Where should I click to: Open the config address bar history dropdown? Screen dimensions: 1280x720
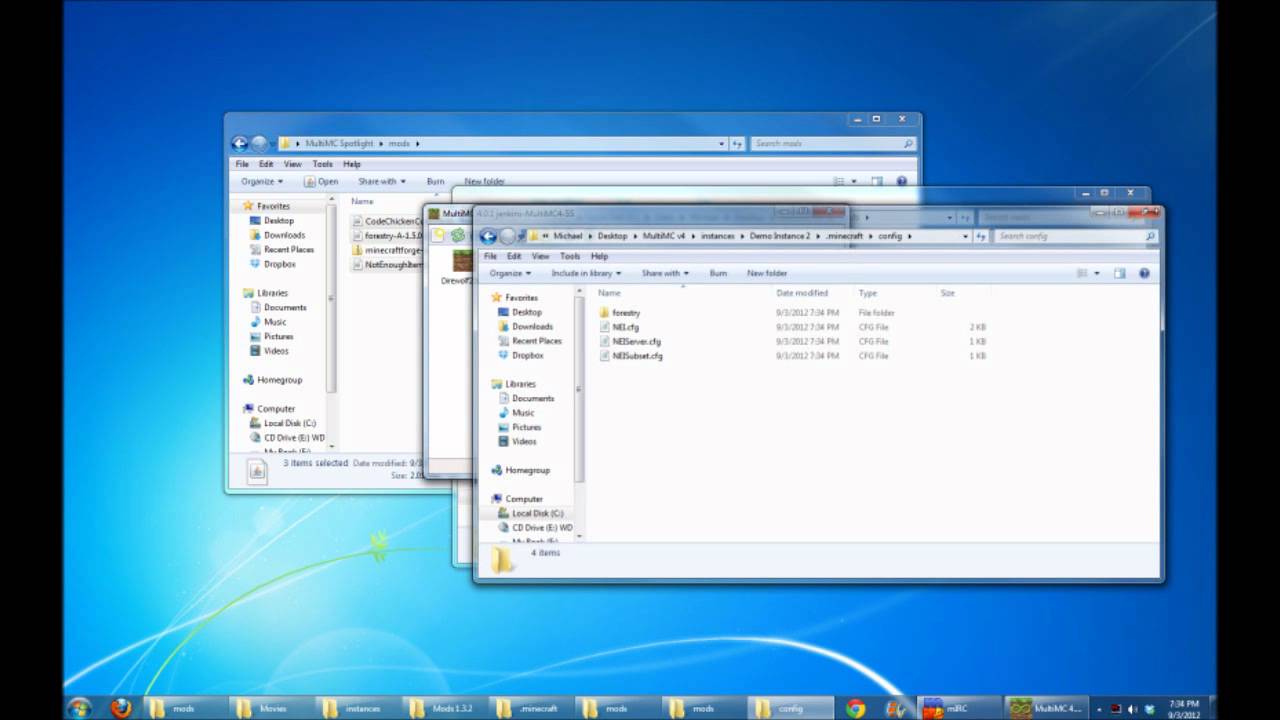click(965, 237)
